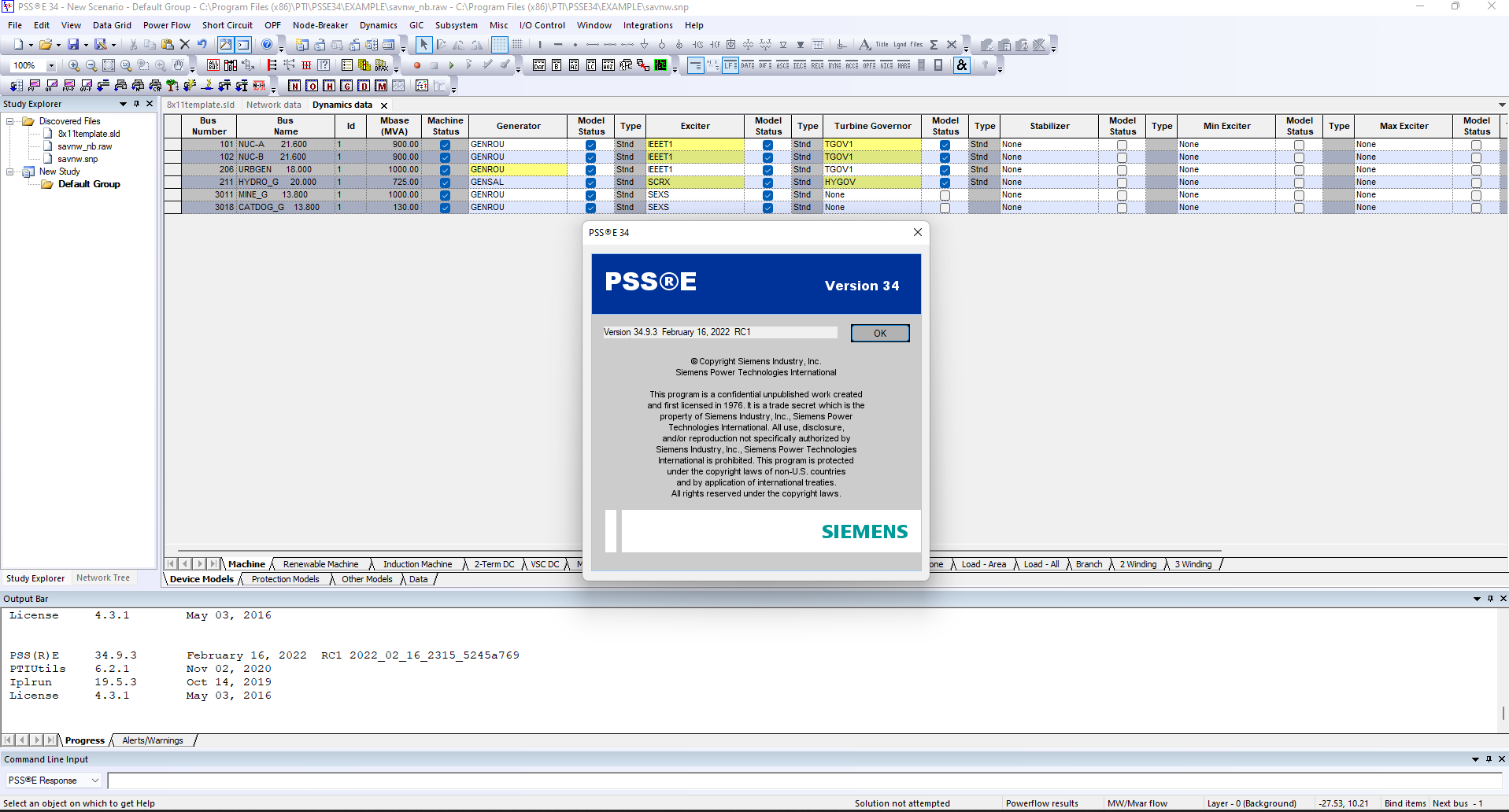Screen dimensions: 1509x812
Task: Toggle Machine Status checkbox for URBGEN row
Action: pos(445,170)
